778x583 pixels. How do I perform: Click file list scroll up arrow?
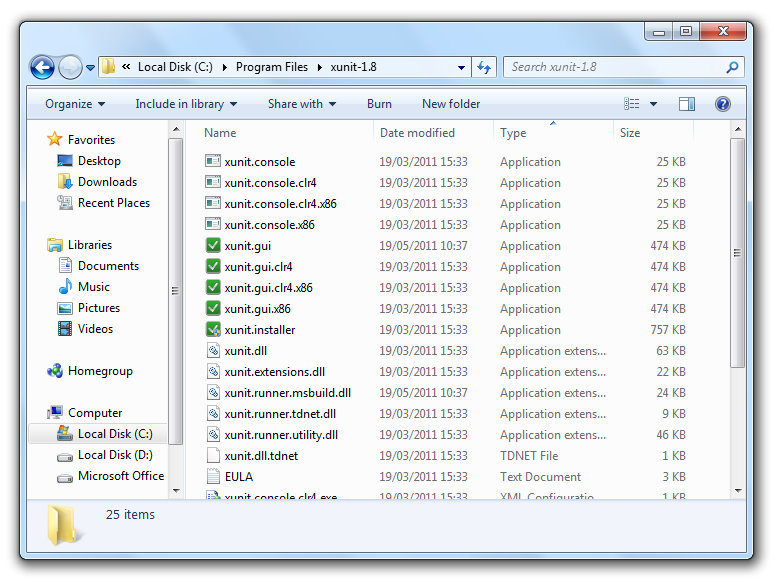[738, 130]
